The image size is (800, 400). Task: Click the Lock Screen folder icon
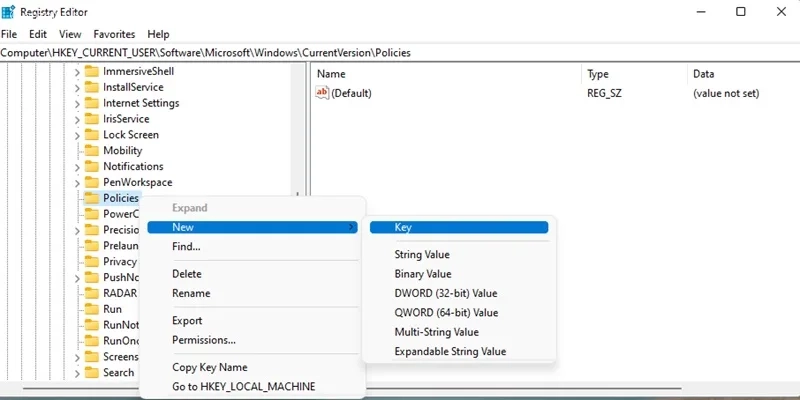tap(91, 135)
